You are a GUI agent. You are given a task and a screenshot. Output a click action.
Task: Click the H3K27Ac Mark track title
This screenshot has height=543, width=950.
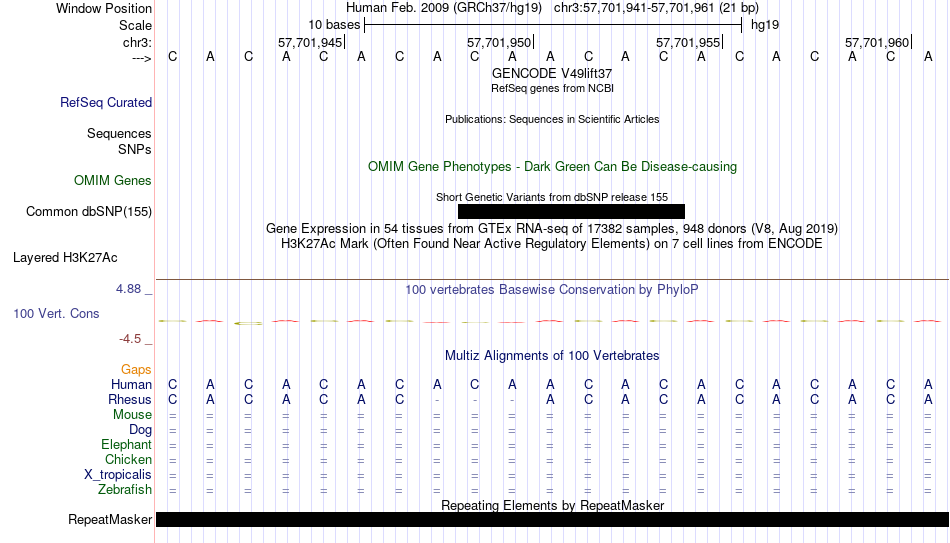(x=552, y=244)
